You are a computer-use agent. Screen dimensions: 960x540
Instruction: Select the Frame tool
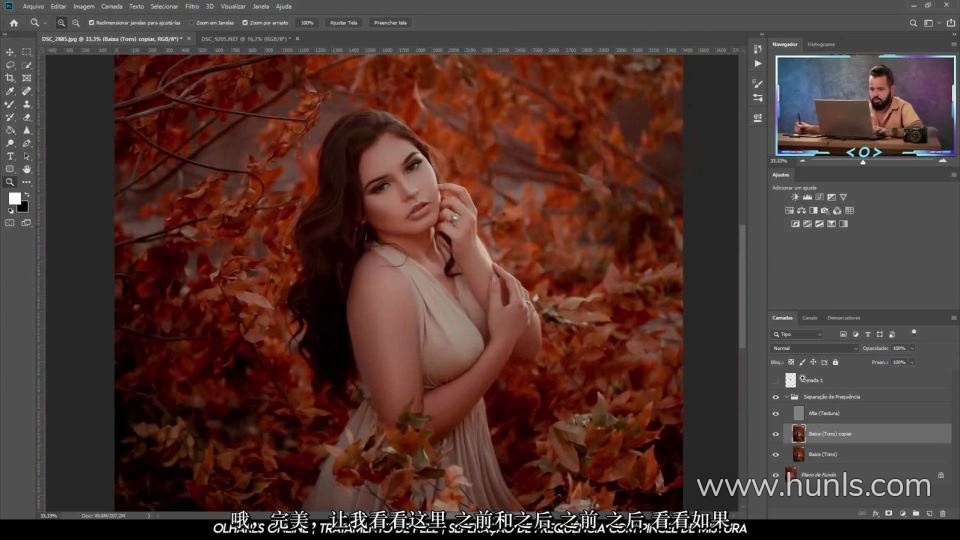(26, 78)
